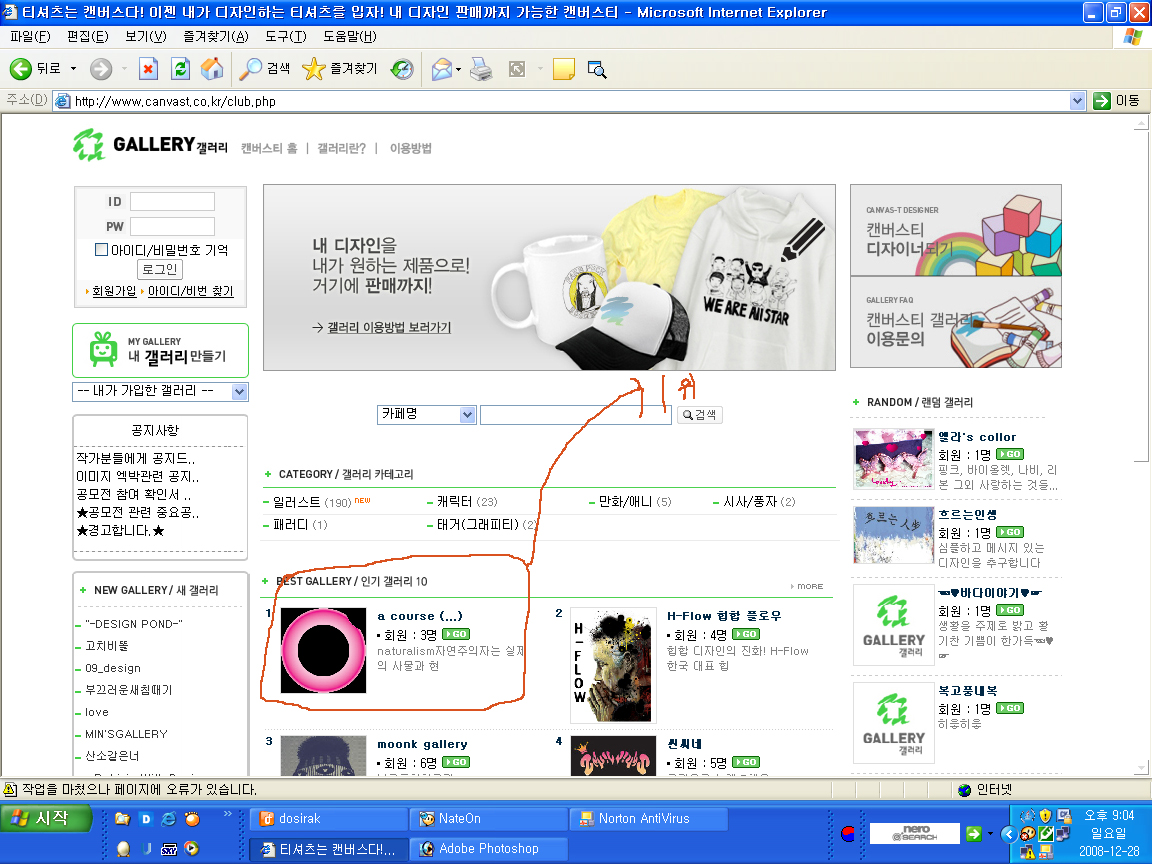1152x864 pixels.
Task: Click the Favorites star icon
Action: [314, 69]
